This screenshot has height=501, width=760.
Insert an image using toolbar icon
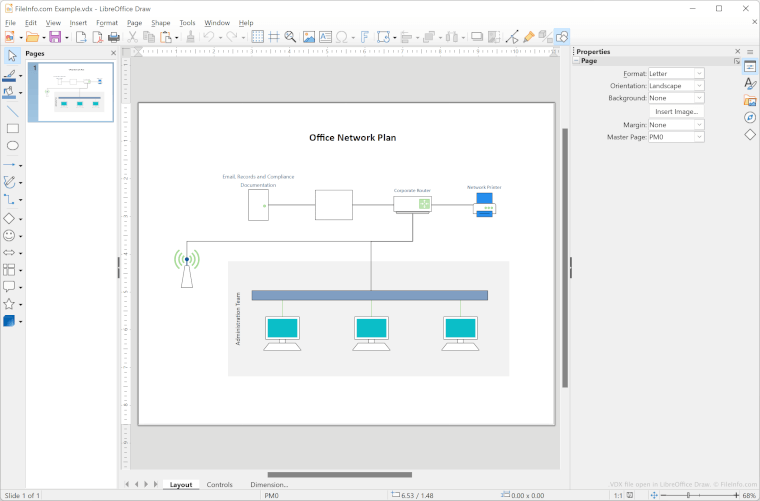309,37
